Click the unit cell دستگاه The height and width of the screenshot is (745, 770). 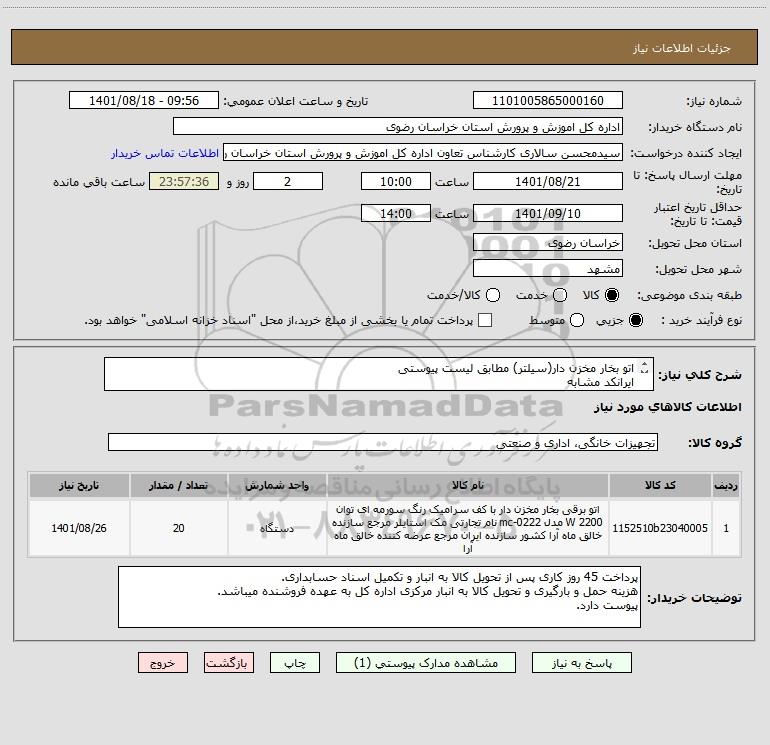[277, 528]
